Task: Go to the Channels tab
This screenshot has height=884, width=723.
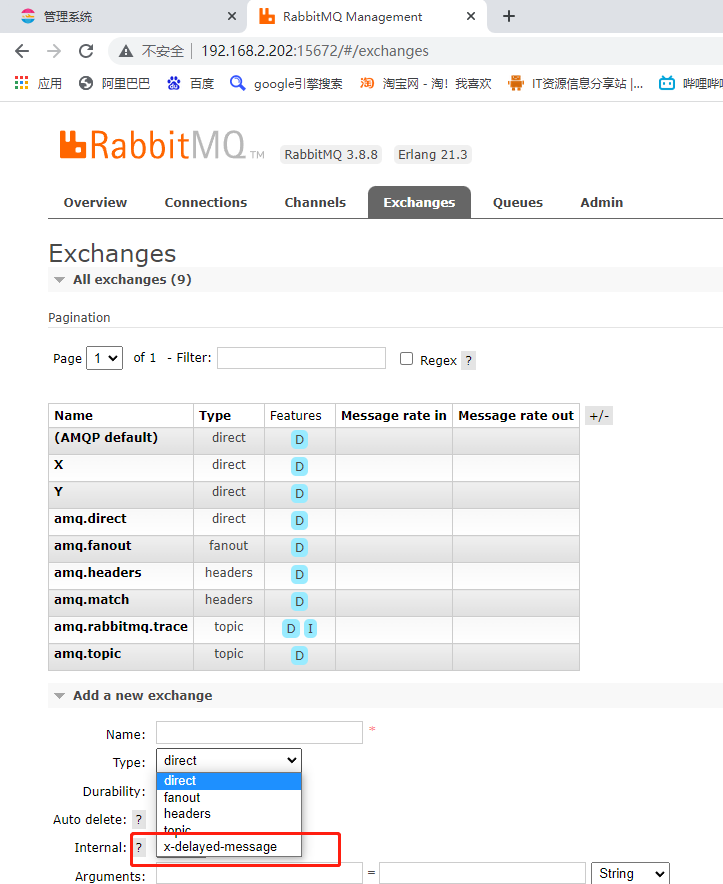Action: click(x=315, y=202)
